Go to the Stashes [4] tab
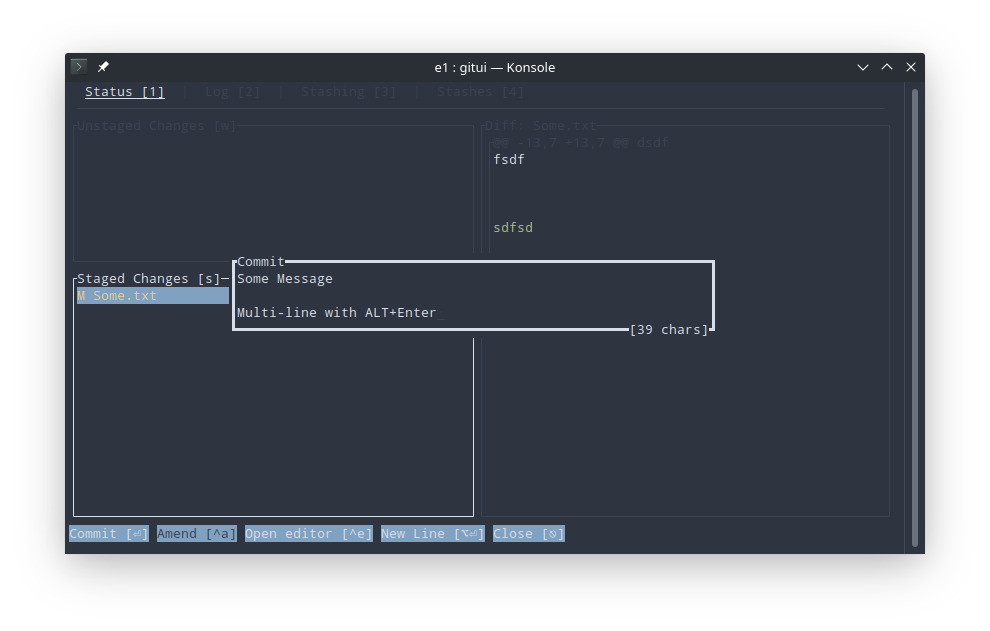The height and width of the screenshot is (631, 990). pos(480,92)
